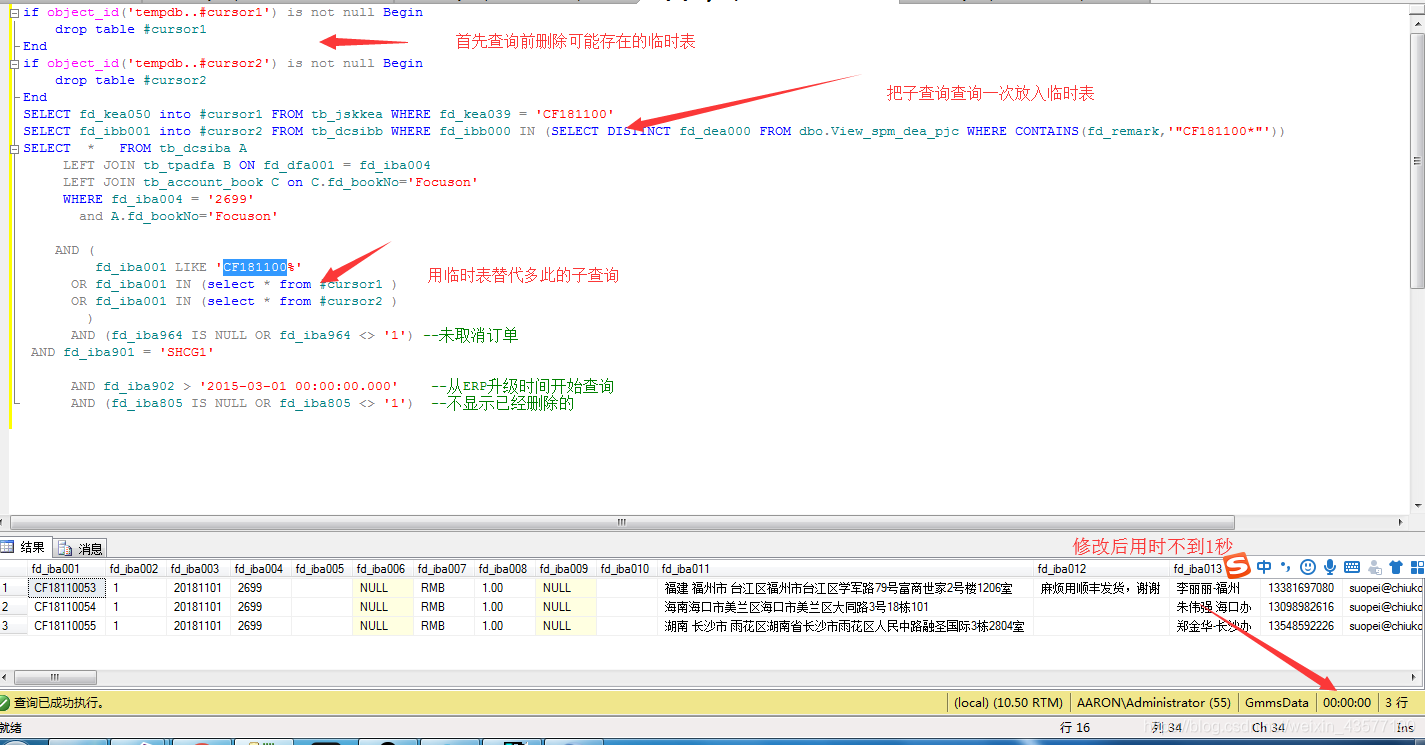The height and width of the screenshot is (745, 1425).
Task: Click status bar server (local) (10.50 RTM)
Action: (x=1008, y=703)
